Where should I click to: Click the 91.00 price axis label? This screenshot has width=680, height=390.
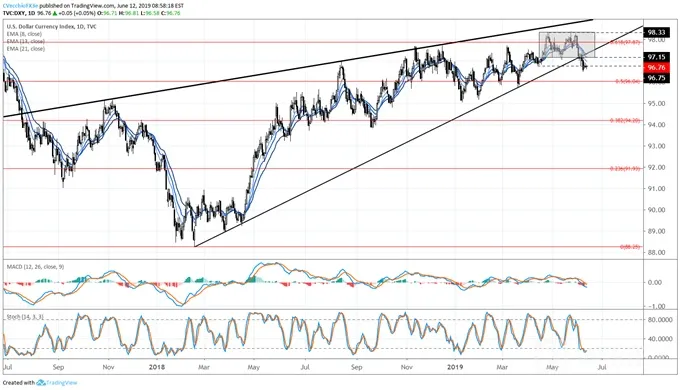click(x=656, y=189)
